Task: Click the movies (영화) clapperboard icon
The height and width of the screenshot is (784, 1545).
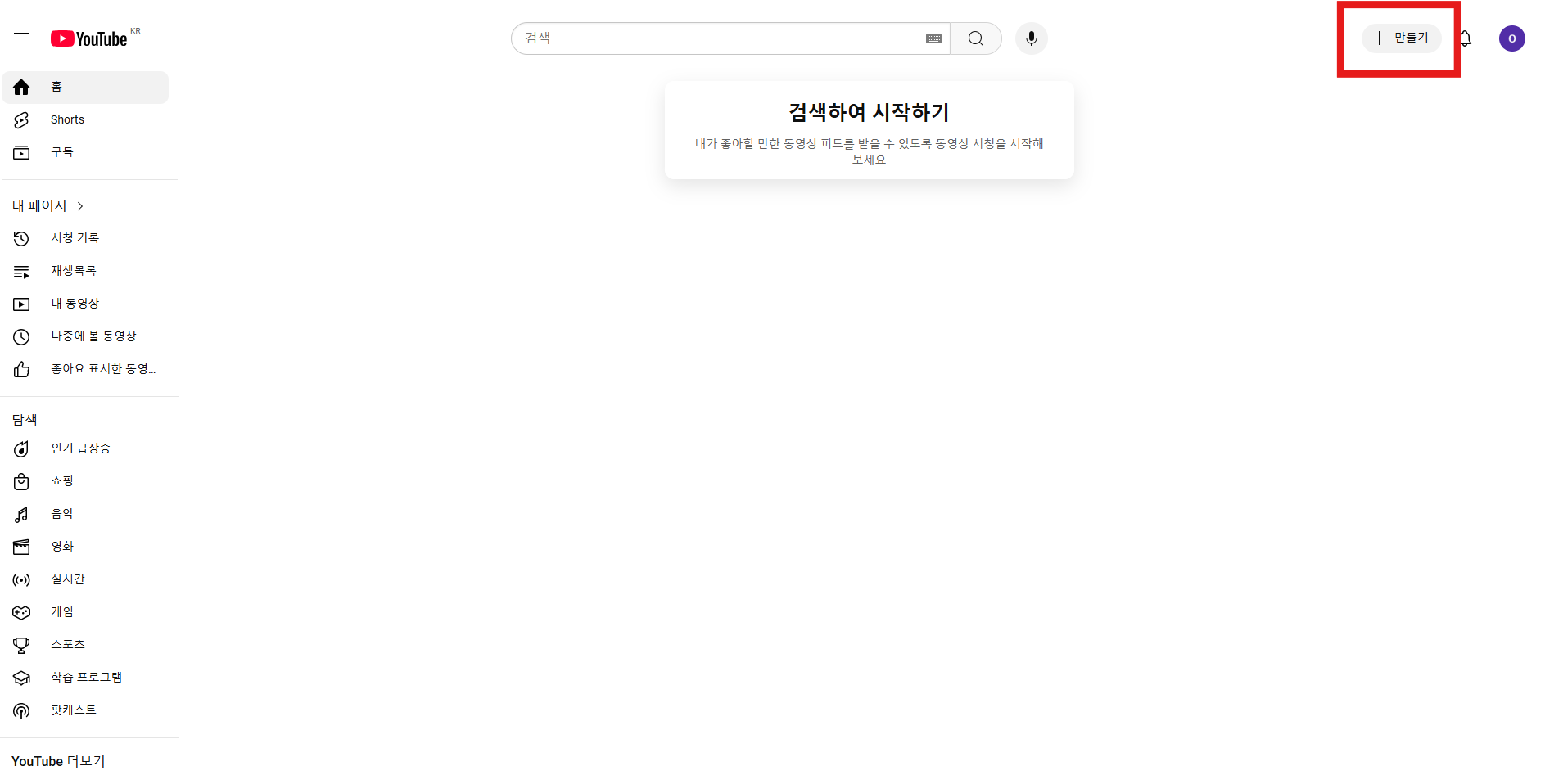Action: [x=21, y=547]
